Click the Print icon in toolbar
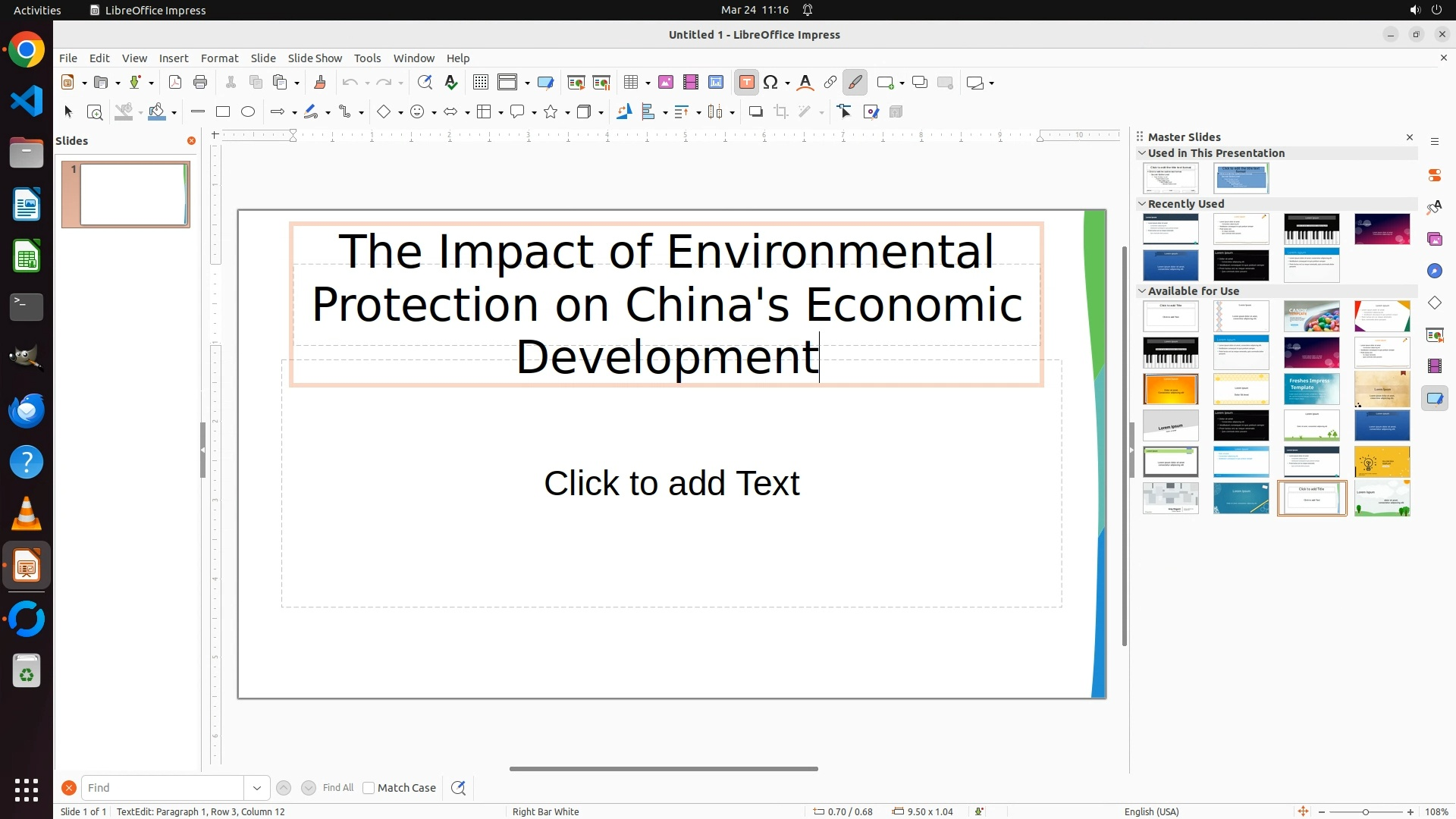1456x819 pixels. pyautogui.click(x=200, y=83)
